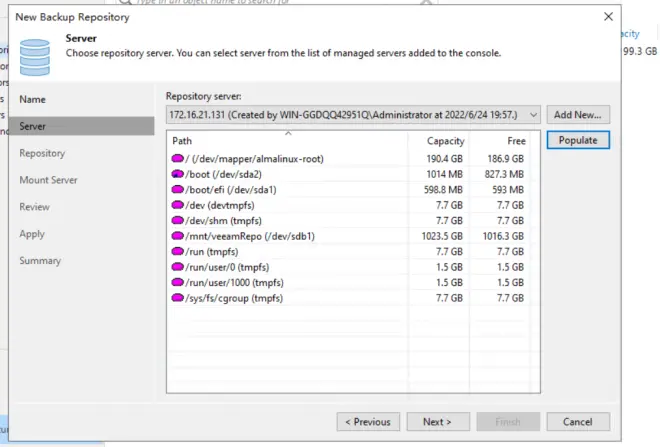The height and width of the screenshot is (447, 660).
Task: Select the /run (tmpfs) path text
Action: [x=212, y=252]
